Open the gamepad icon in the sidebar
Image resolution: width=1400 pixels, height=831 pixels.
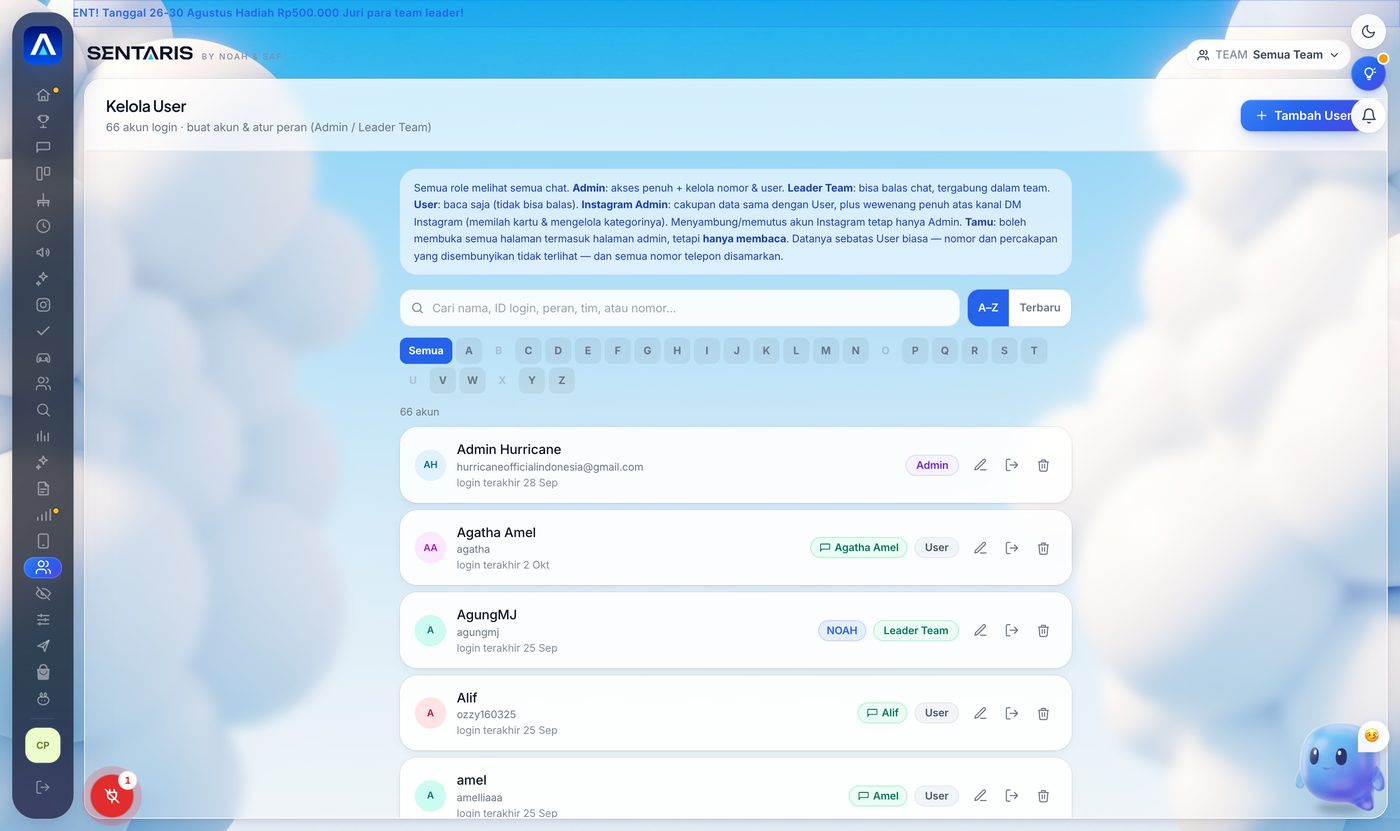(43, 357)
